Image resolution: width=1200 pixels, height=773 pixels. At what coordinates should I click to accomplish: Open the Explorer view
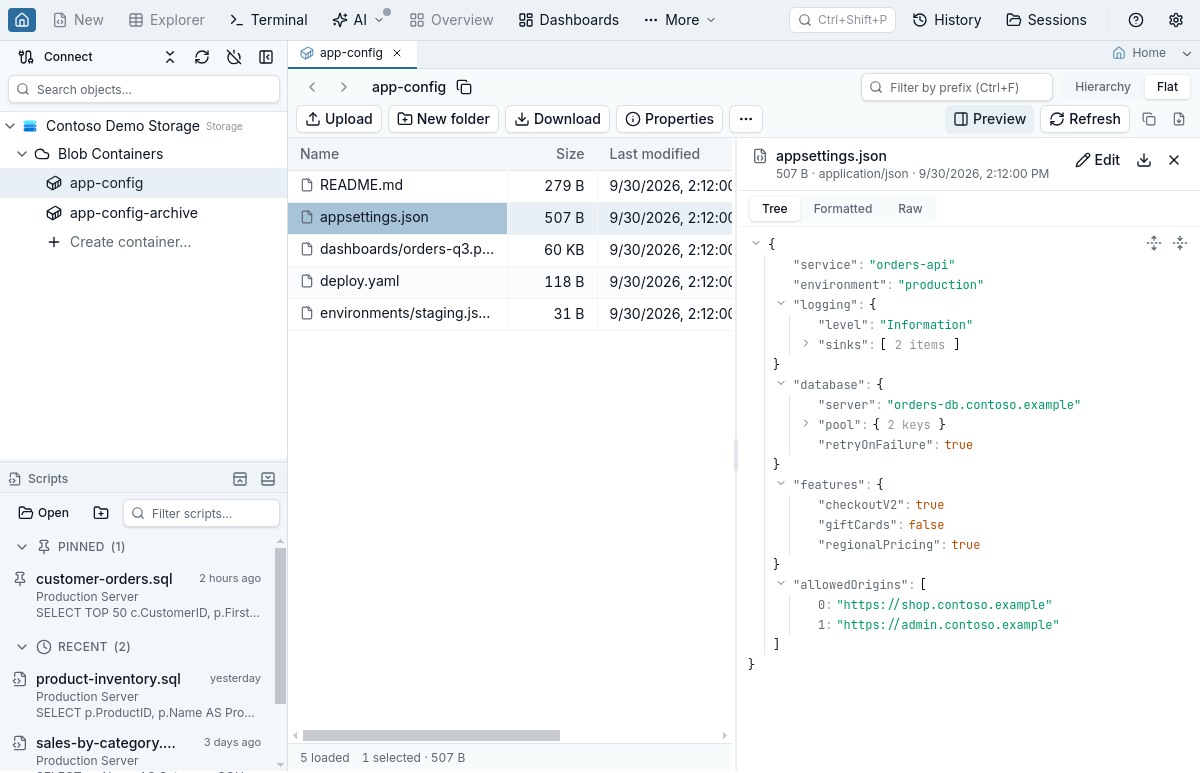tap(167, 20)
